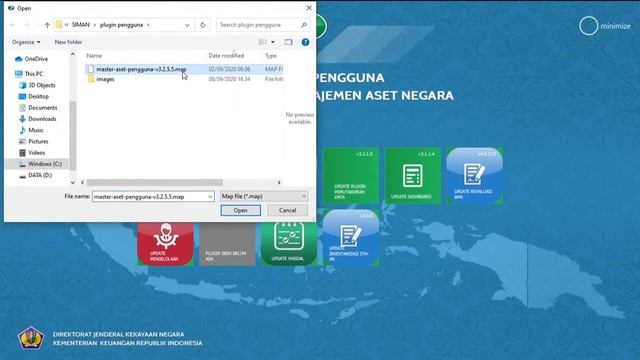The image size is (640, 360).
Task: Select master-aset-pengguna-v3.2.5.5.map file name
Action: point(141,69)
